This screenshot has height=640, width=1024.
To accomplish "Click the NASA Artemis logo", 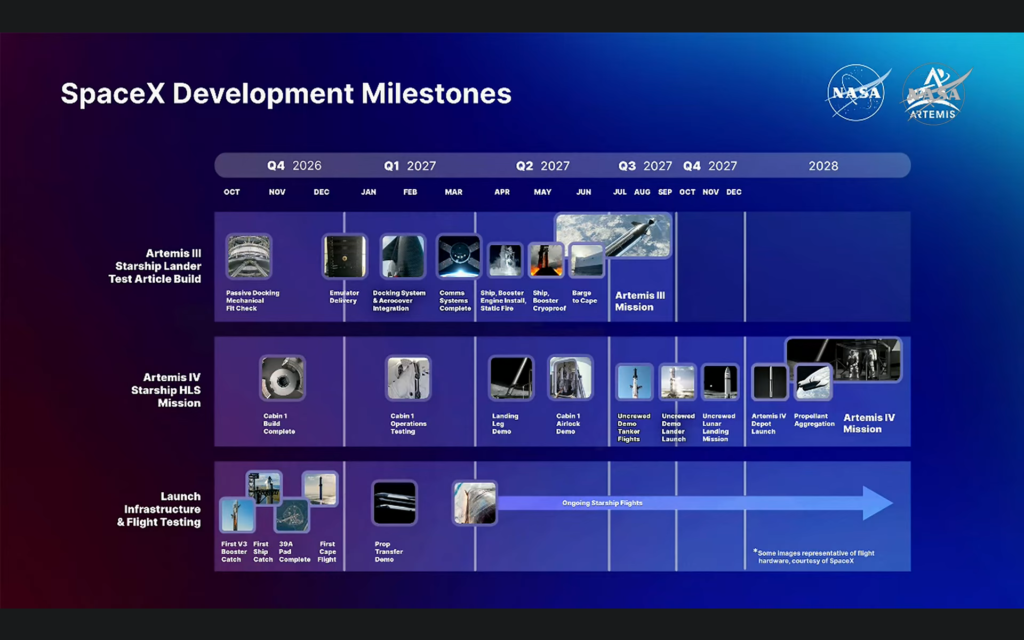I will 936,93.
